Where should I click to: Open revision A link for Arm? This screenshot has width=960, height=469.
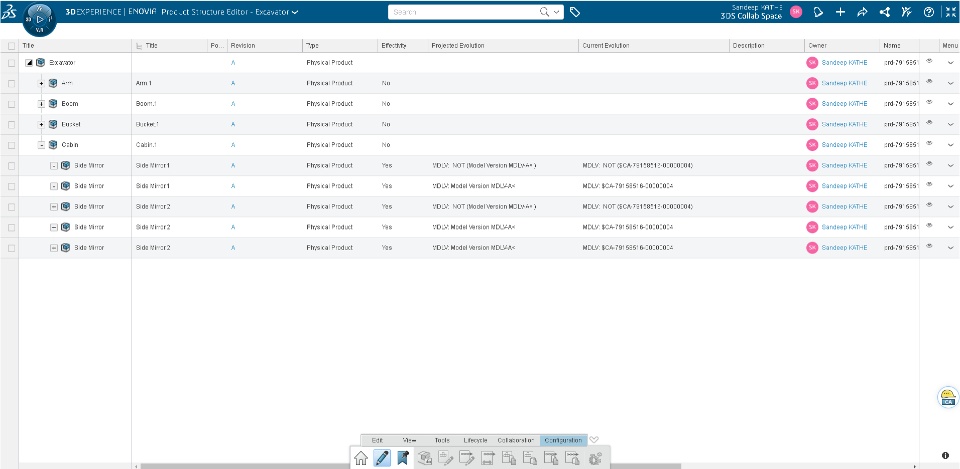point(233,83)
